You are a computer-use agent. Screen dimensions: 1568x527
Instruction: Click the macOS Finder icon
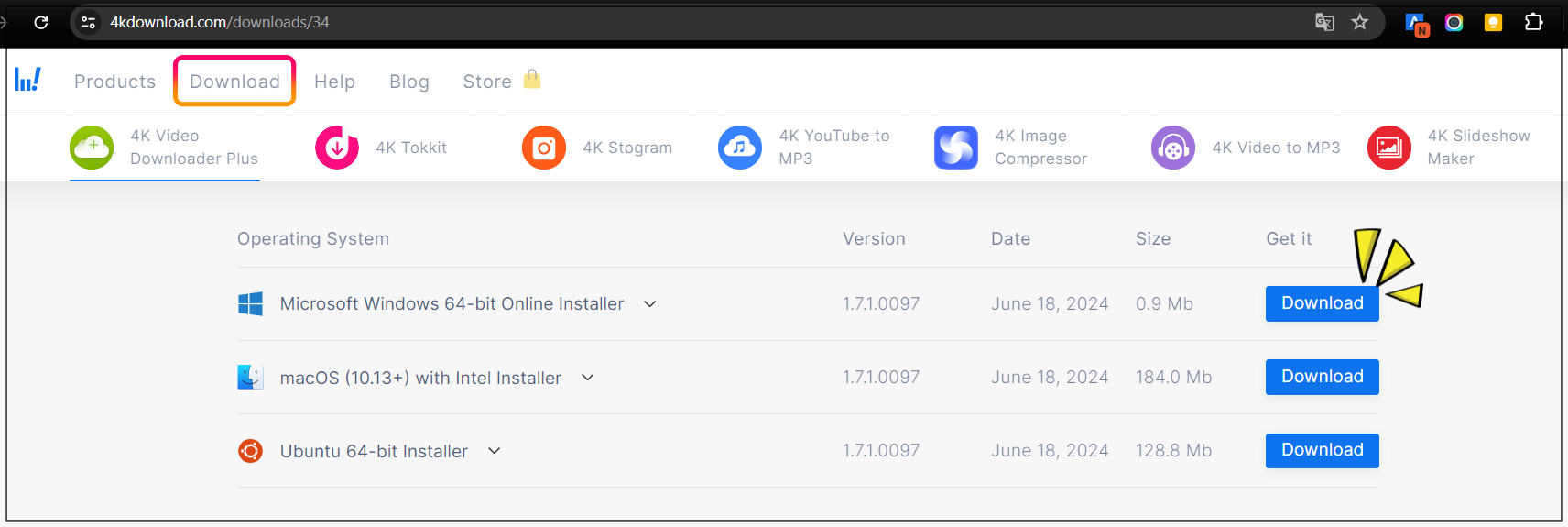250,377
